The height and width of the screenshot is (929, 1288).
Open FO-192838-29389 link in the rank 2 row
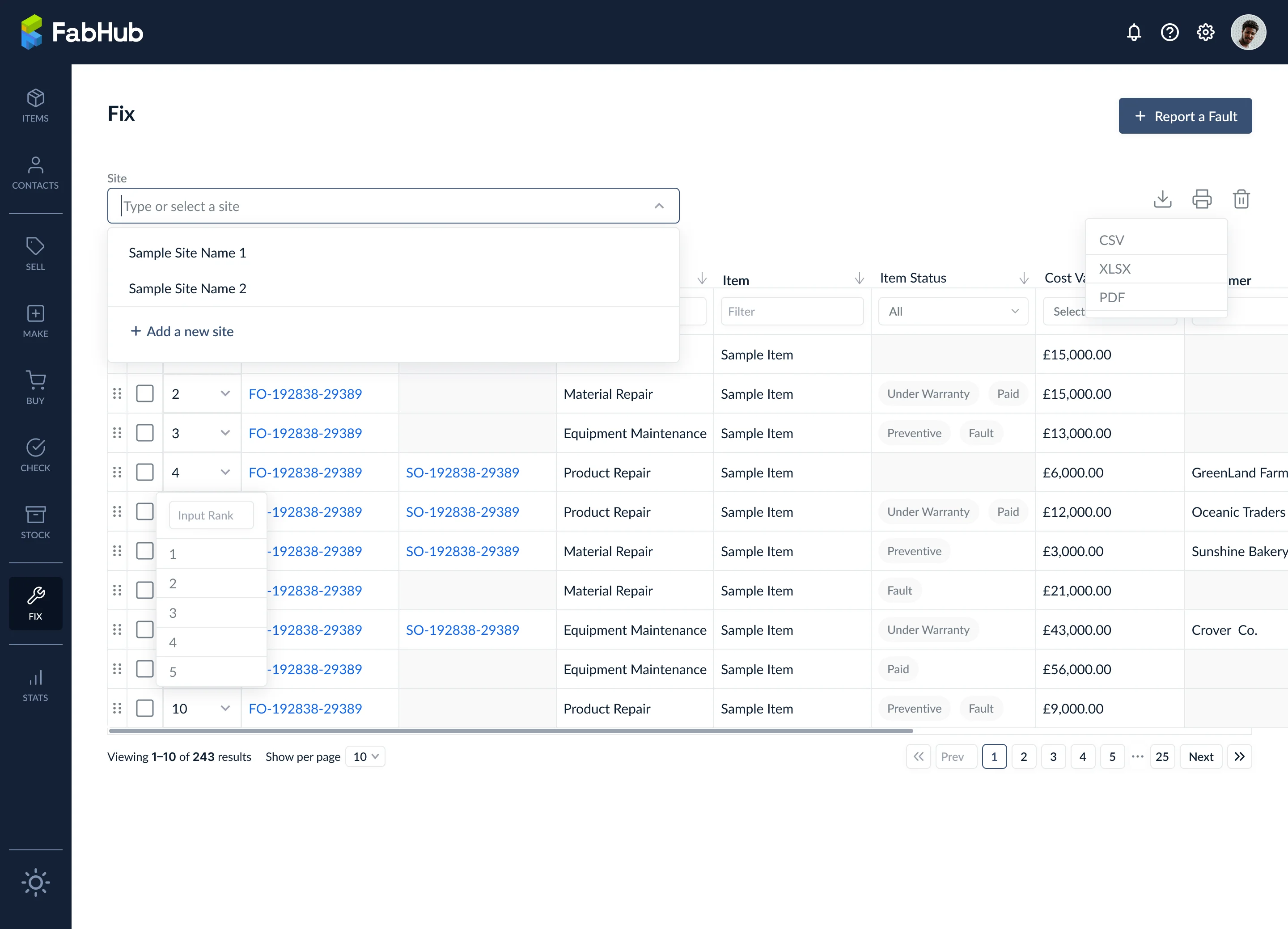click(305, 393)
